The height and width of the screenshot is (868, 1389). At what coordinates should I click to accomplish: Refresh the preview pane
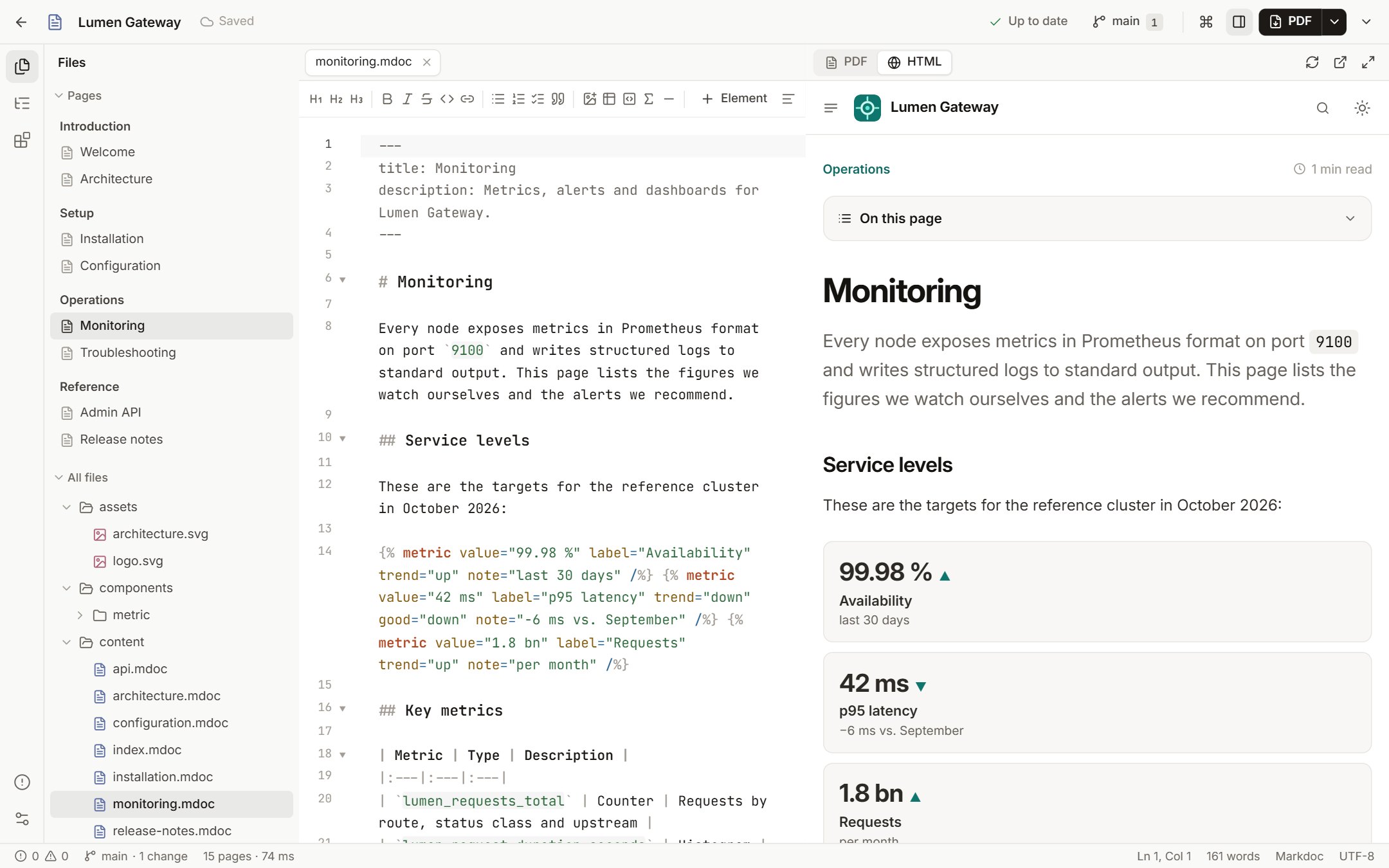tap(1312, 62)
